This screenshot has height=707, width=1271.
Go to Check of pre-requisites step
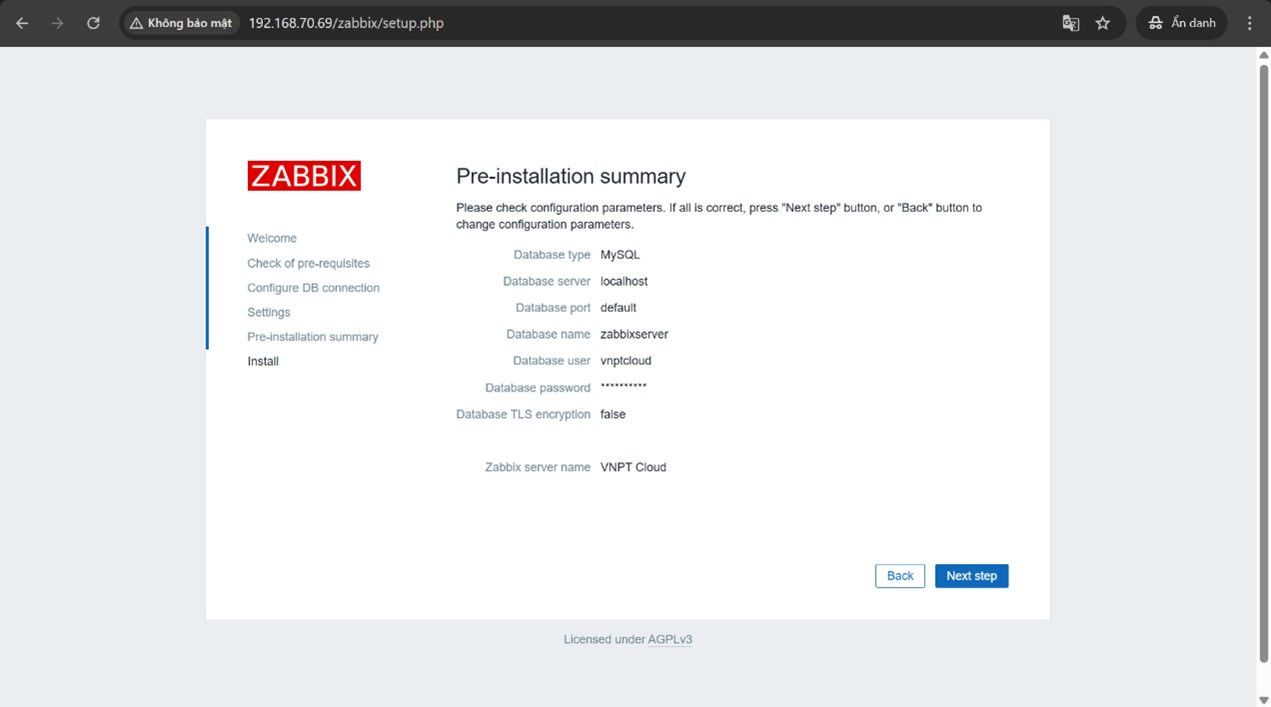click(x=308, y=263)
